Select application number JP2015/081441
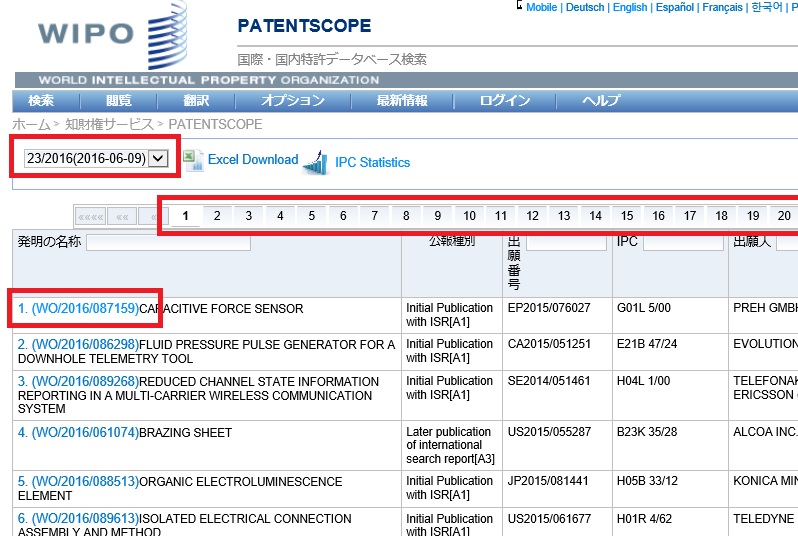Screen dimensions: 798x536 pos(548,481)
